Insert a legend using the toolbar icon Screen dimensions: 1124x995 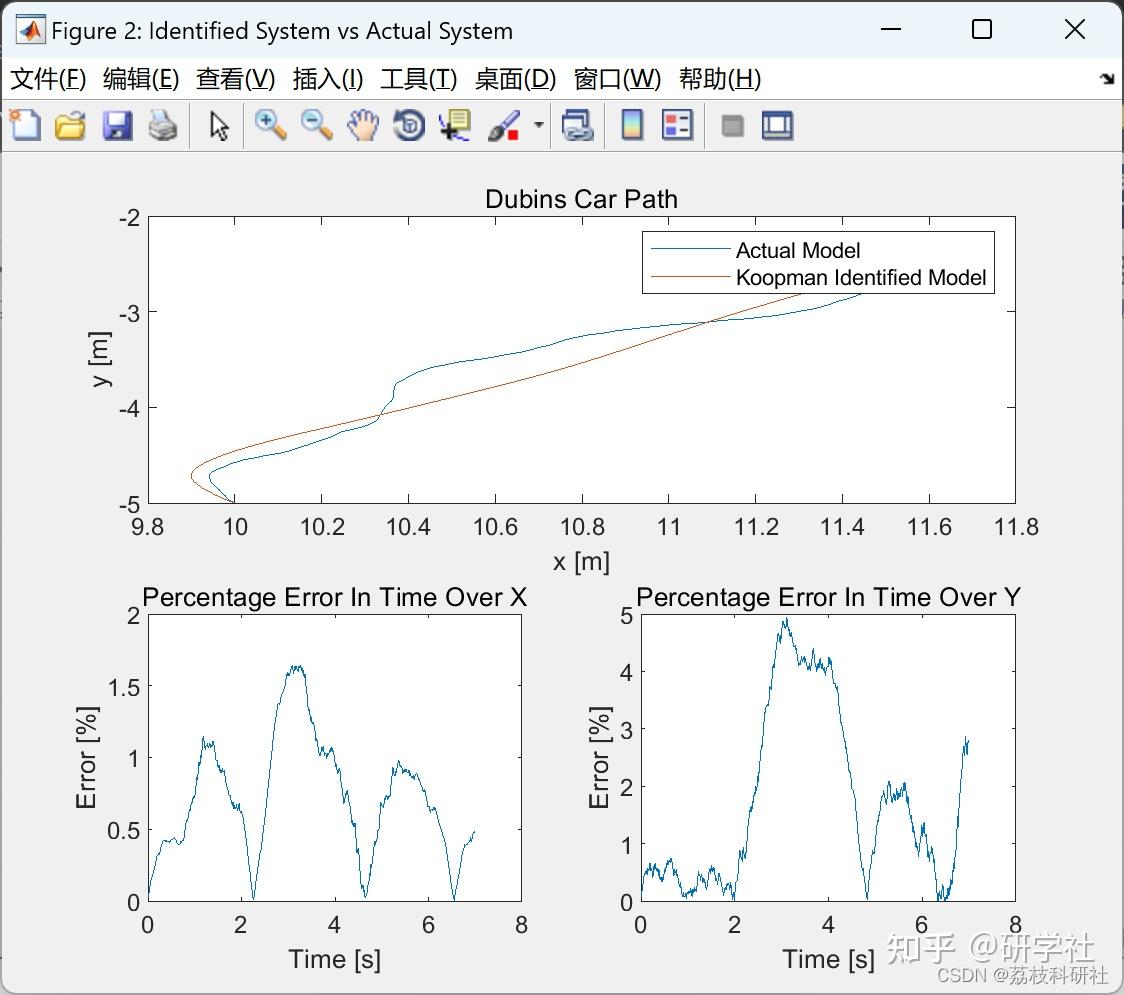677,125
